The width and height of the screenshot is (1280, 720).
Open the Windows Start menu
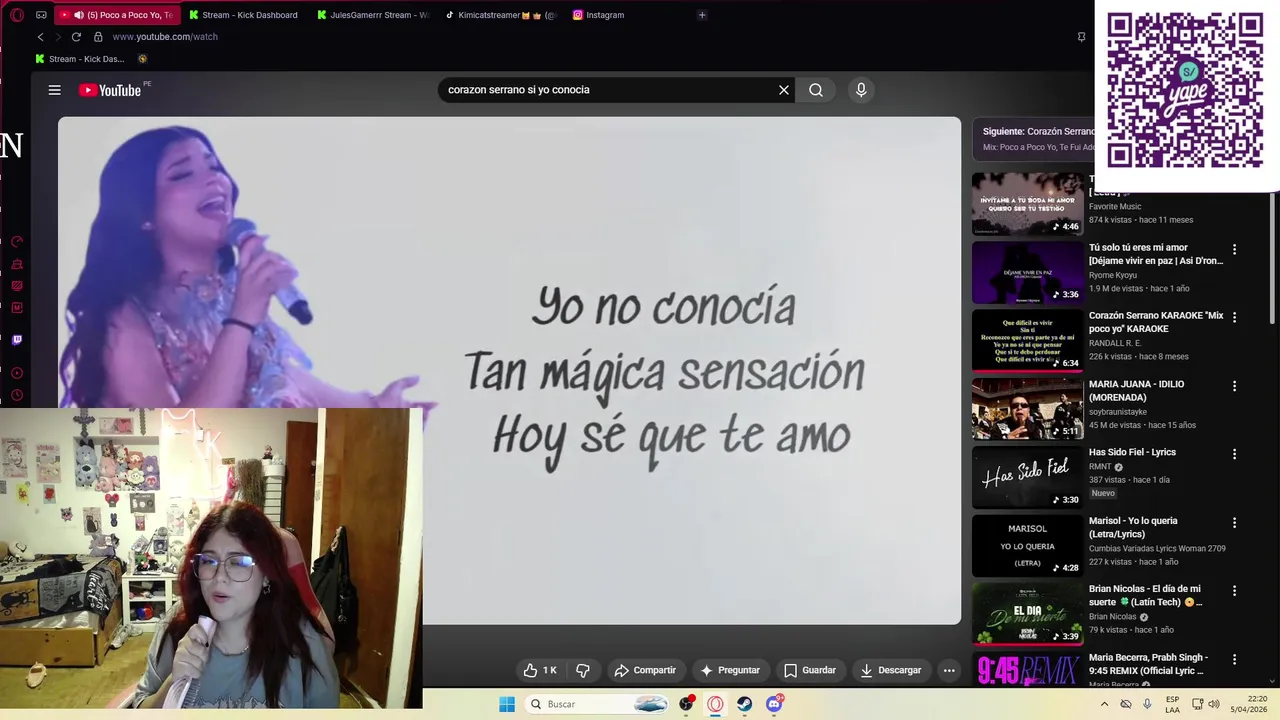pyautogui.click(x=507, y=704)
